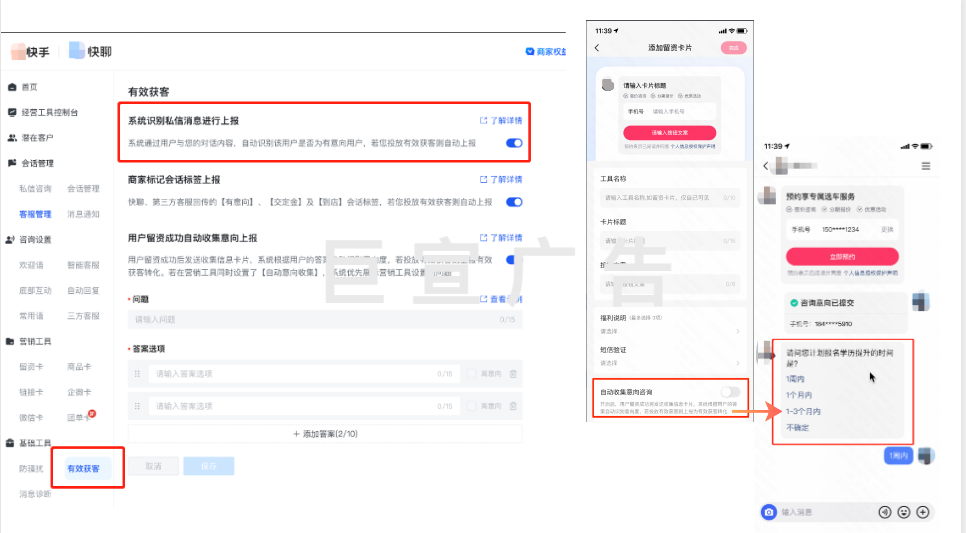The height and width of the screenshot is (533, 966).
Task: Open 智能客服 in sidebar
Action: (83, 265)
